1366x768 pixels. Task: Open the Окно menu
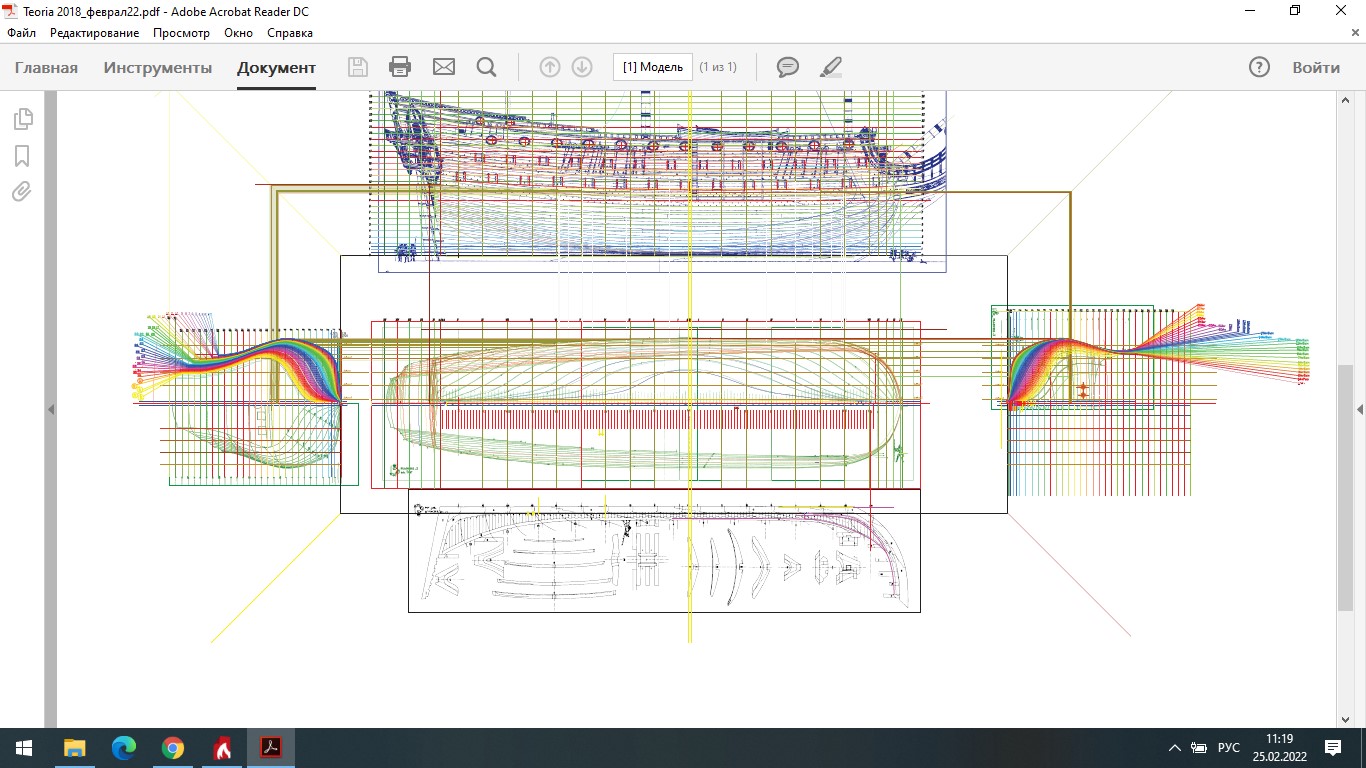pyautogui.click(x=238, y=33)
